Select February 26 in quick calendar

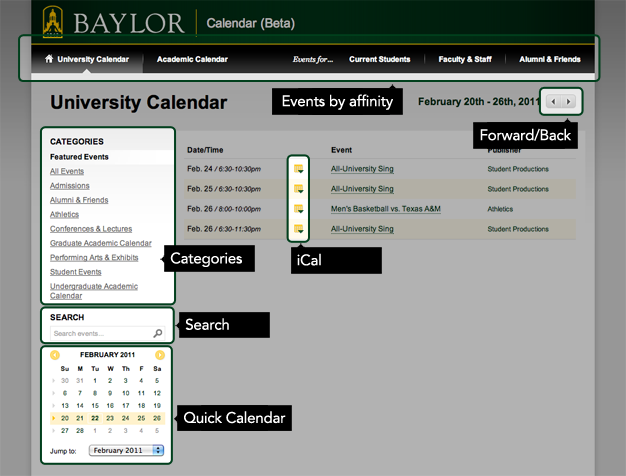click(x=157, y=418)
